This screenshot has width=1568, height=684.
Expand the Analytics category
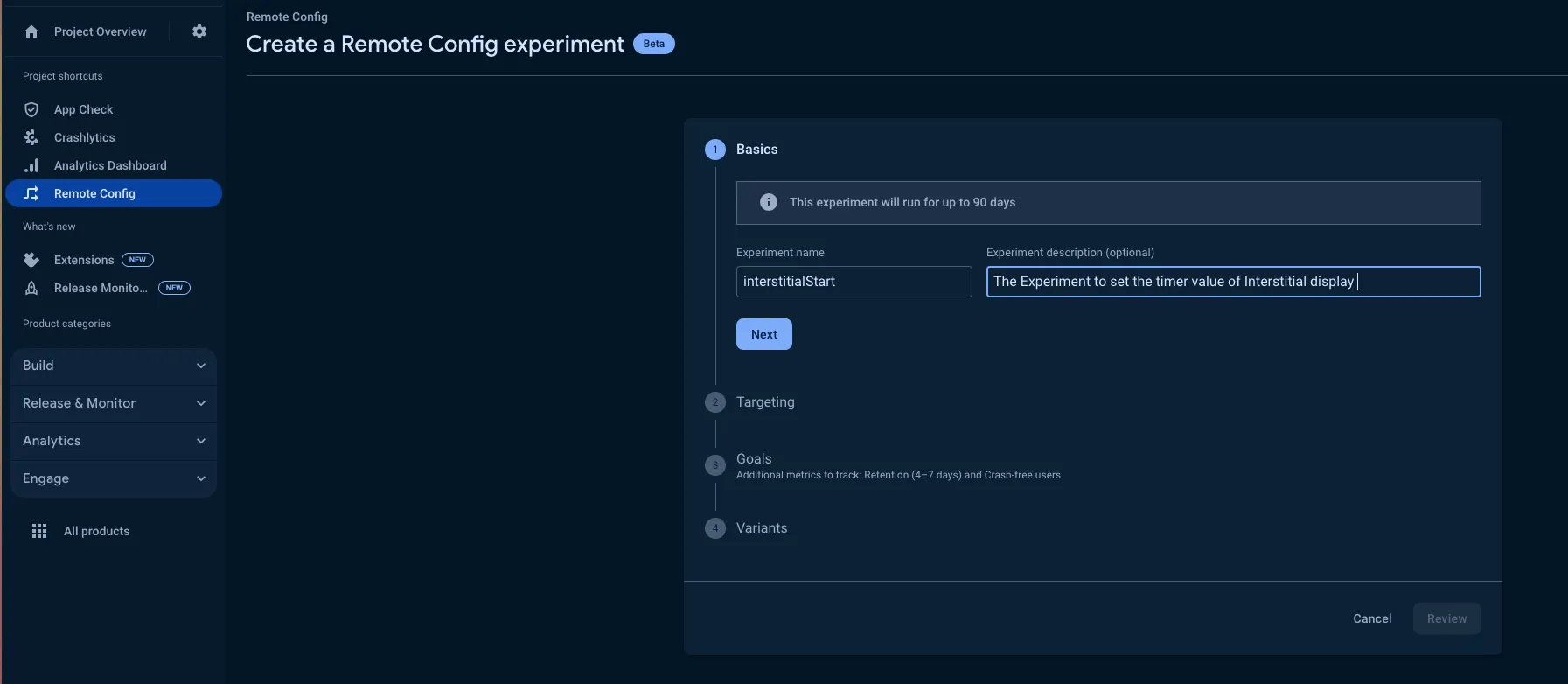[114, 441]
